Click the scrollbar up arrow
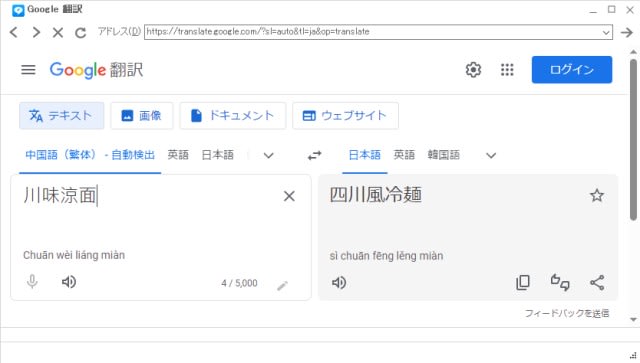This screenshot has width=640, height=363. (633, 52)
